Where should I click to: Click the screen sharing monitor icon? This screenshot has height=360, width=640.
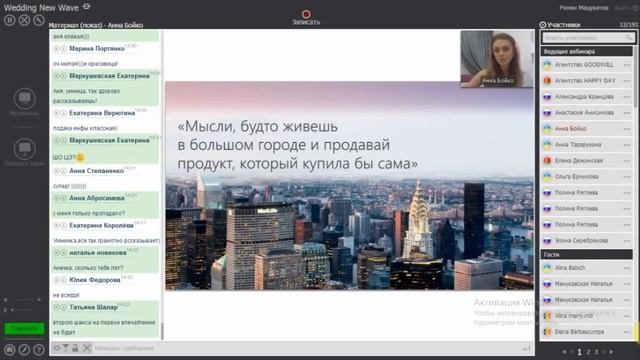pos(24,149)
